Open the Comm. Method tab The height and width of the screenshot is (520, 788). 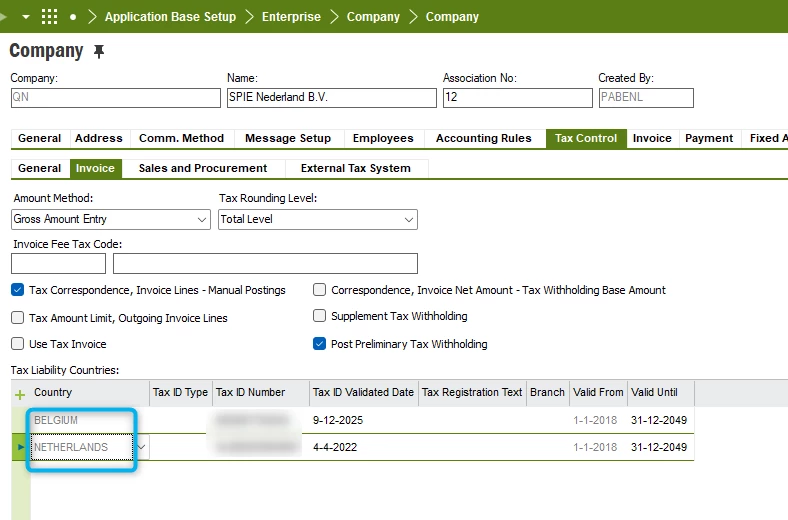[x=181, y=138]
